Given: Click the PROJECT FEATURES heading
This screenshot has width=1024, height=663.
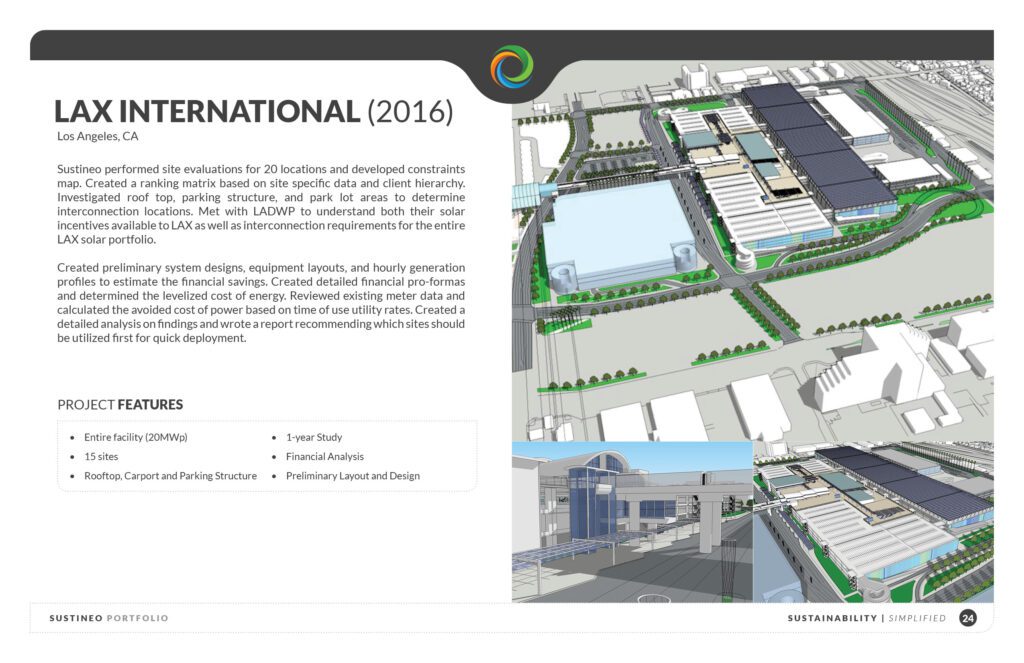Looking at the screenshot, I should click(x=120, y=405).
